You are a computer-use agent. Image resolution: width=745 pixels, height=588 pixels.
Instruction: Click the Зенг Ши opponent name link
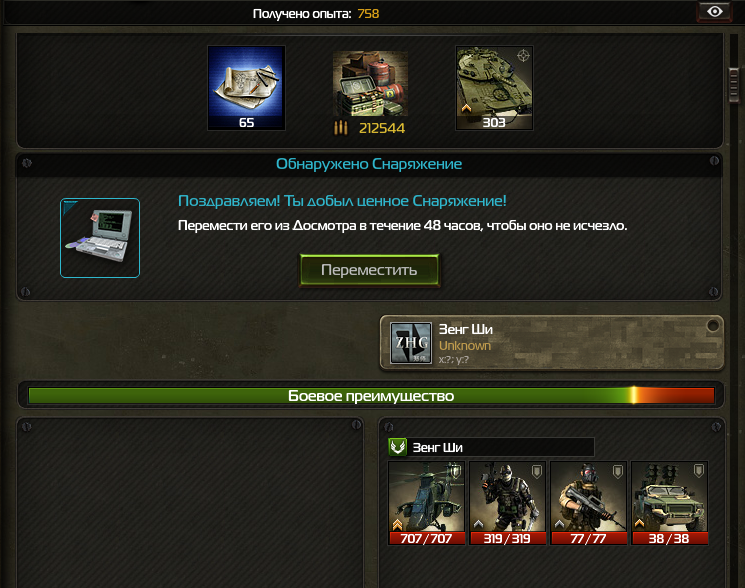pos(466,329)
